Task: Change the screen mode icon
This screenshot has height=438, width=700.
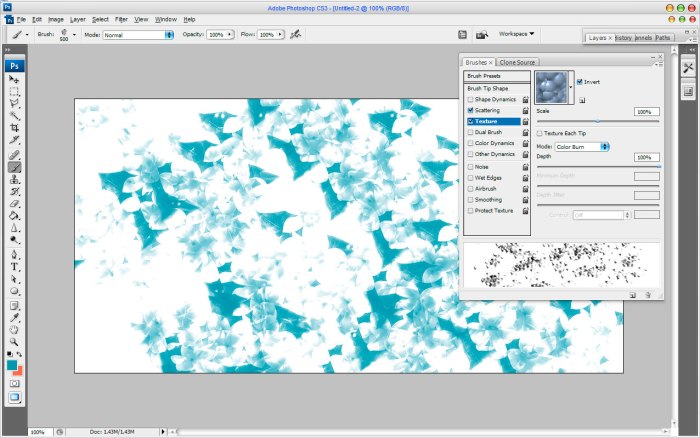Action: [14, 397]
